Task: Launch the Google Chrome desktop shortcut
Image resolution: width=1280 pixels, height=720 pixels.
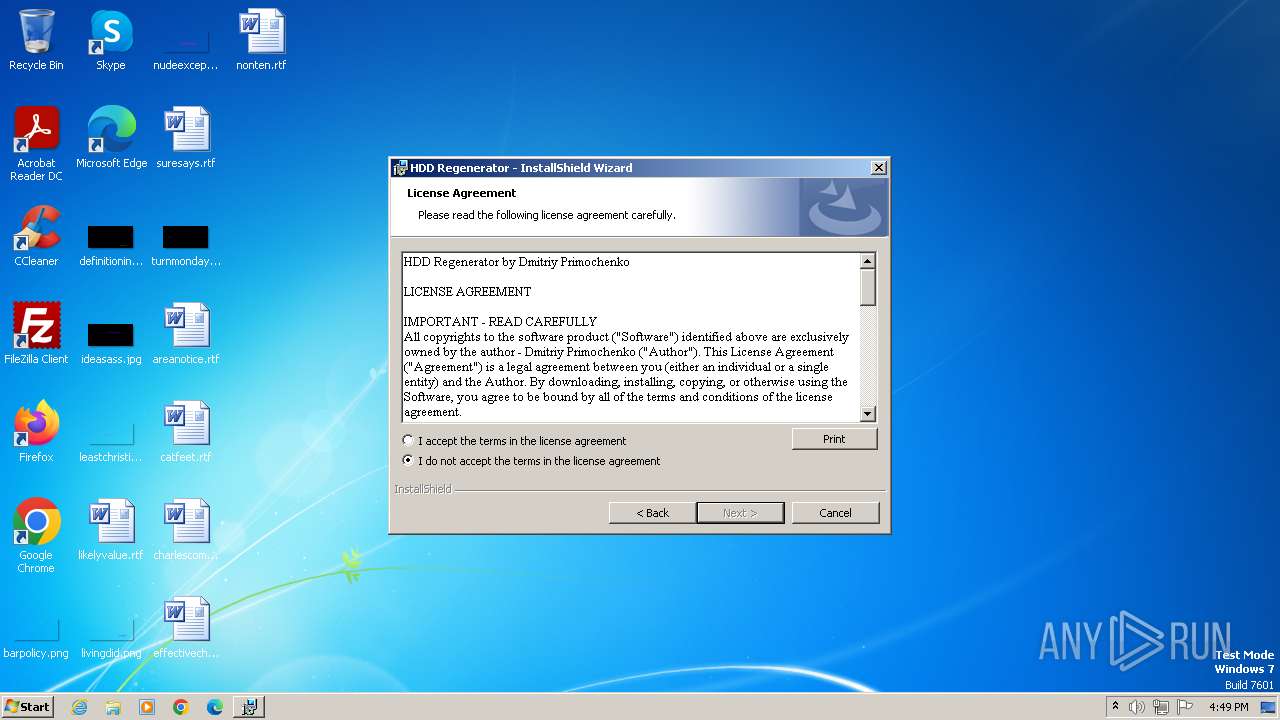Action: [36, 536]
